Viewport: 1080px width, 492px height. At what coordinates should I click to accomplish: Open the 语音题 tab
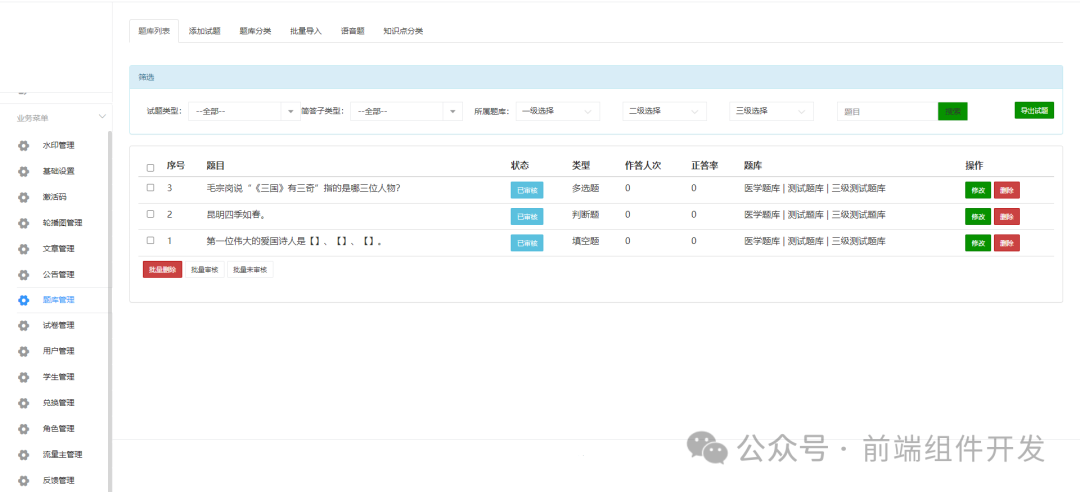pyautogui.click(x=353, y=31)
